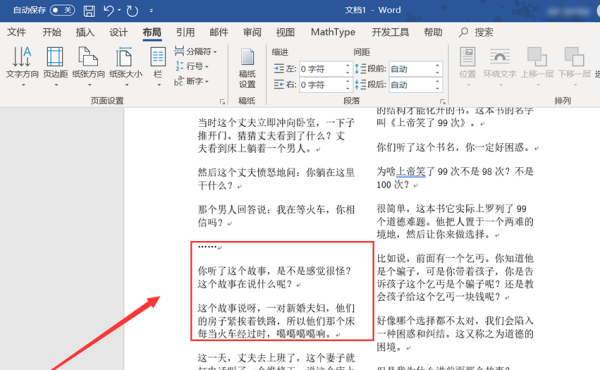Image resolution: width=600 pixels, height=370 pixels.
Task: Click the text 好像哪个选择都不太对
Action: (426, 321)
